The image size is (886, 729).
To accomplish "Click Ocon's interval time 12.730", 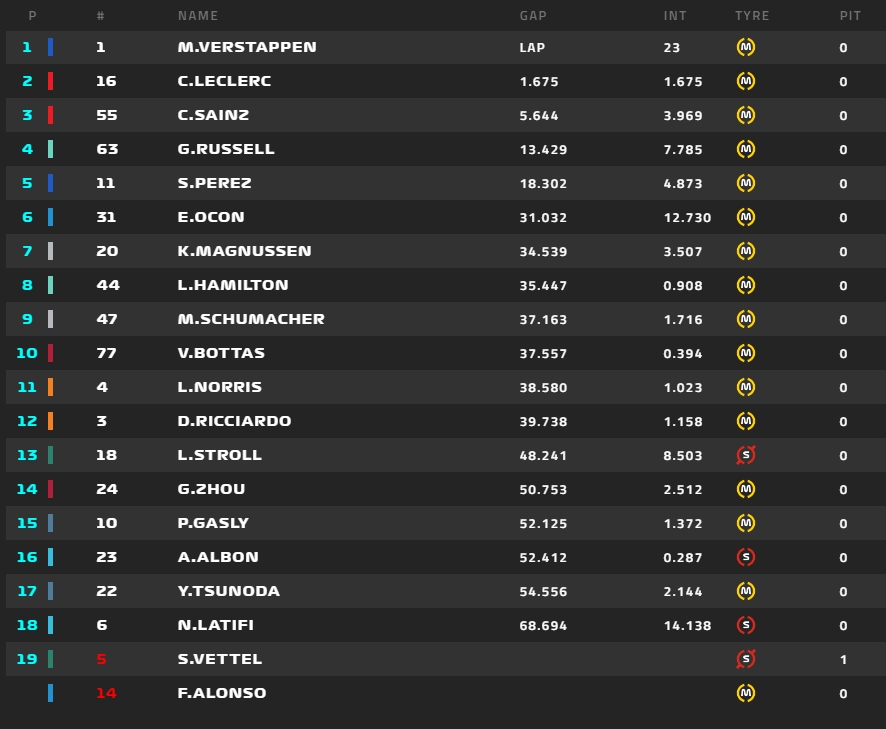I will (x=687, y=217).
